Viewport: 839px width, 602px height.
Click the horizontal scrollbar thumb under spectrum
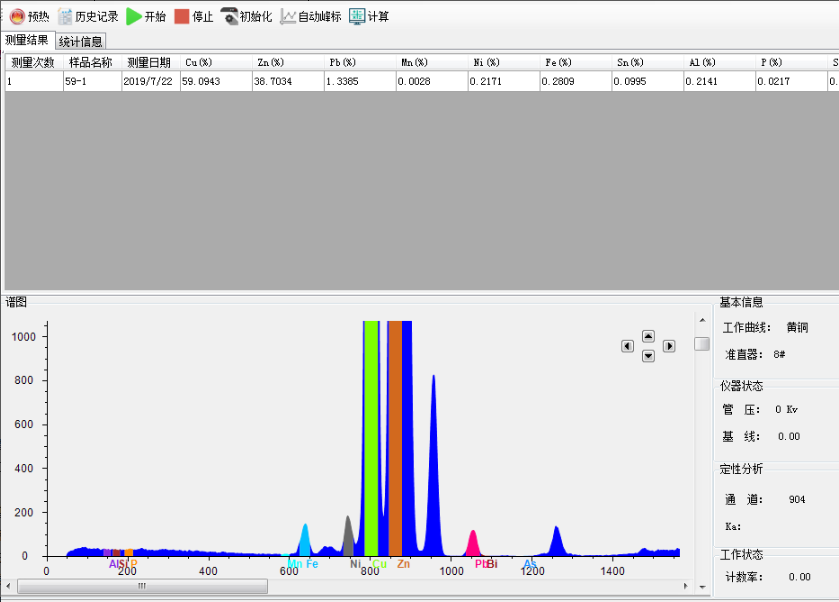[x=141, y=586]
